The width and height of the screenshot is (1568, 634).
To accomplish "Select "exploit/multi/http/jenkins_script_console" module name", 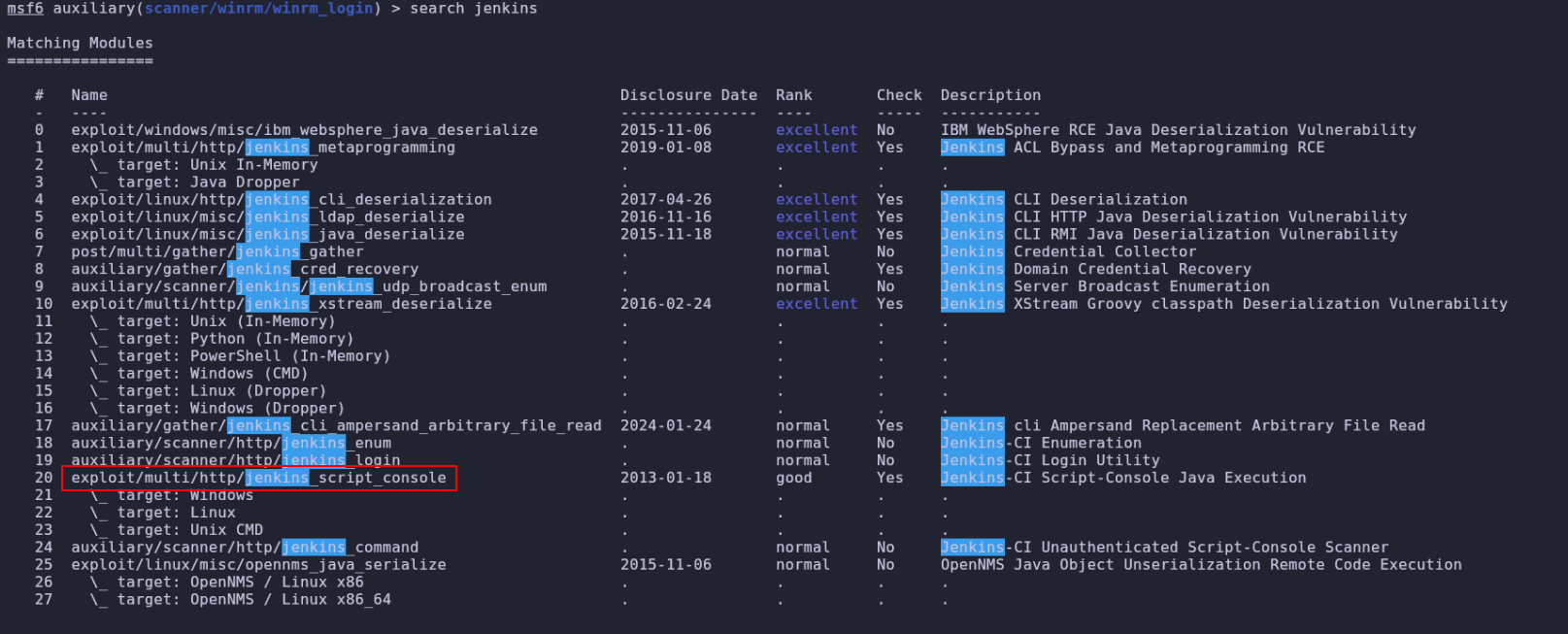I will tap(258, 479).
